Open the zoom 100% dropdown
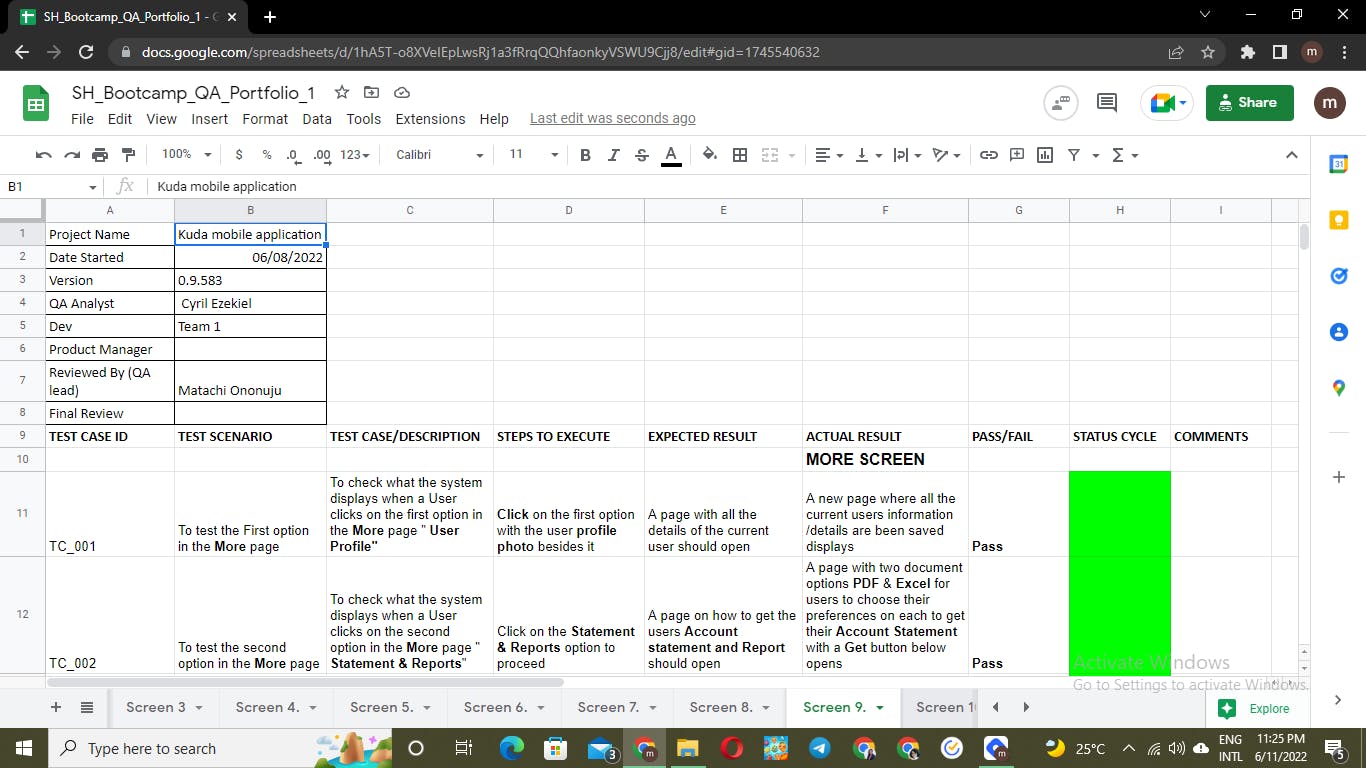Viewport: 1366px width, 768px height. pyautogui.click(x=186, y=155)
